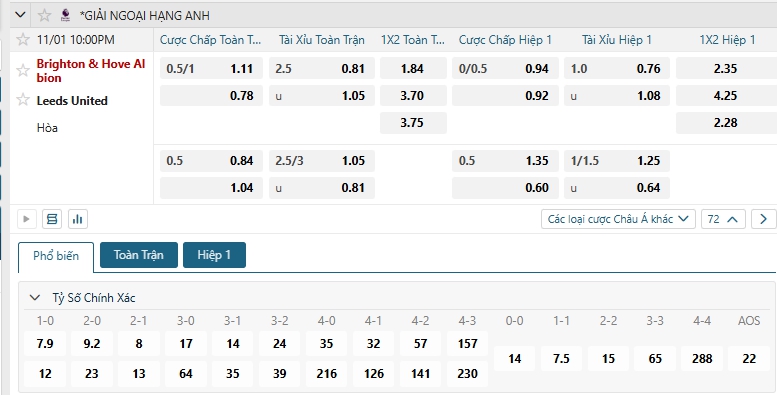Star Brighton & Hove Albion team

point(23,70)
